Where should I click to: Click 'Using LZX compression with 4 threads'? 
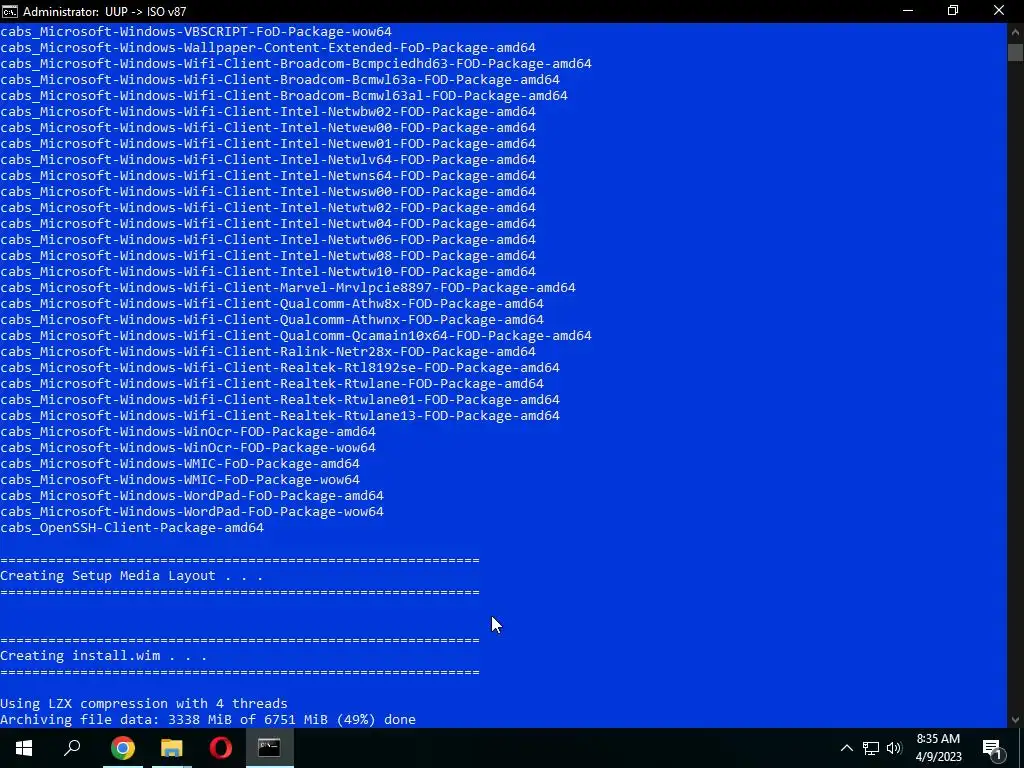coord(144,704)
